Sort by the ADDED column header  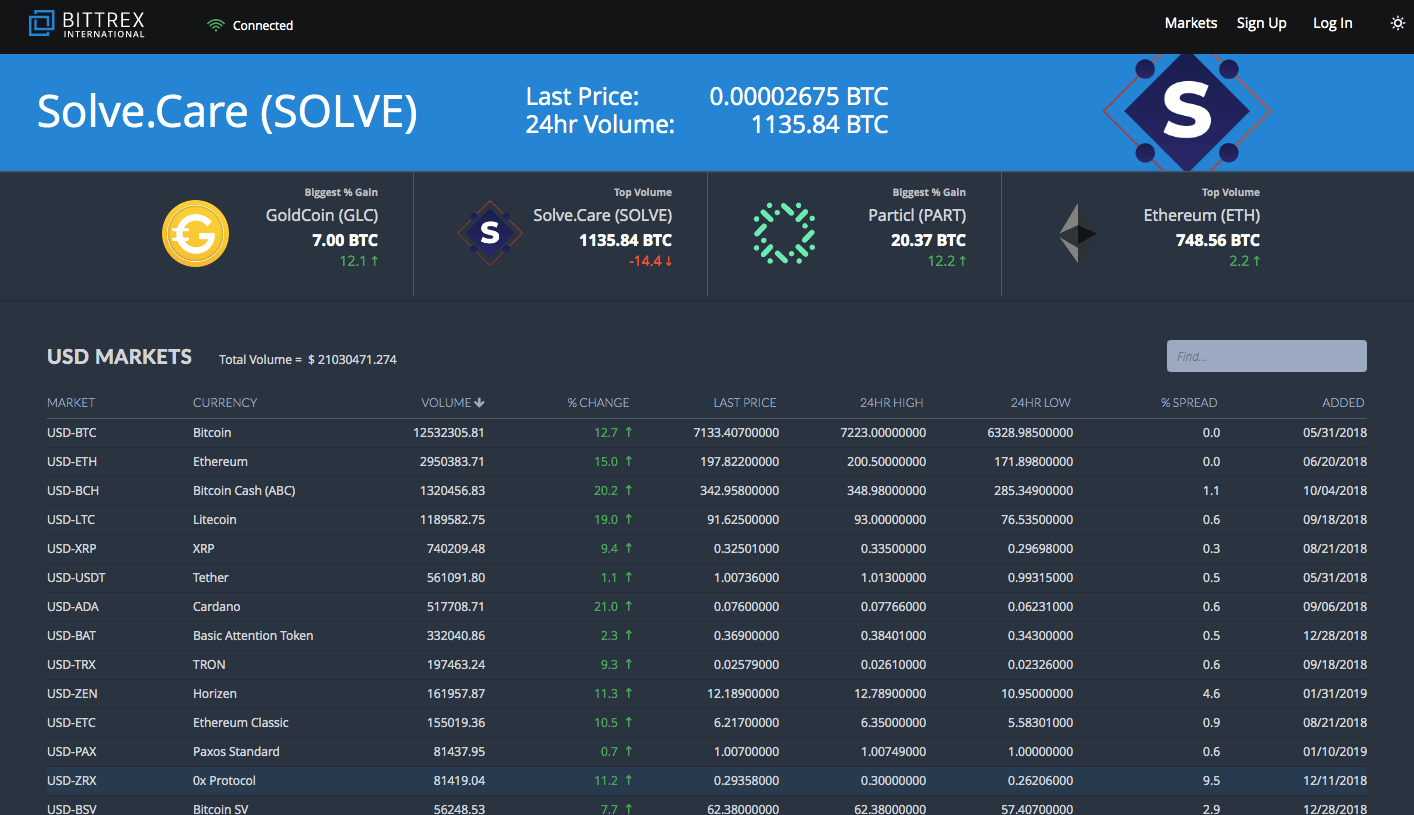1343,402
